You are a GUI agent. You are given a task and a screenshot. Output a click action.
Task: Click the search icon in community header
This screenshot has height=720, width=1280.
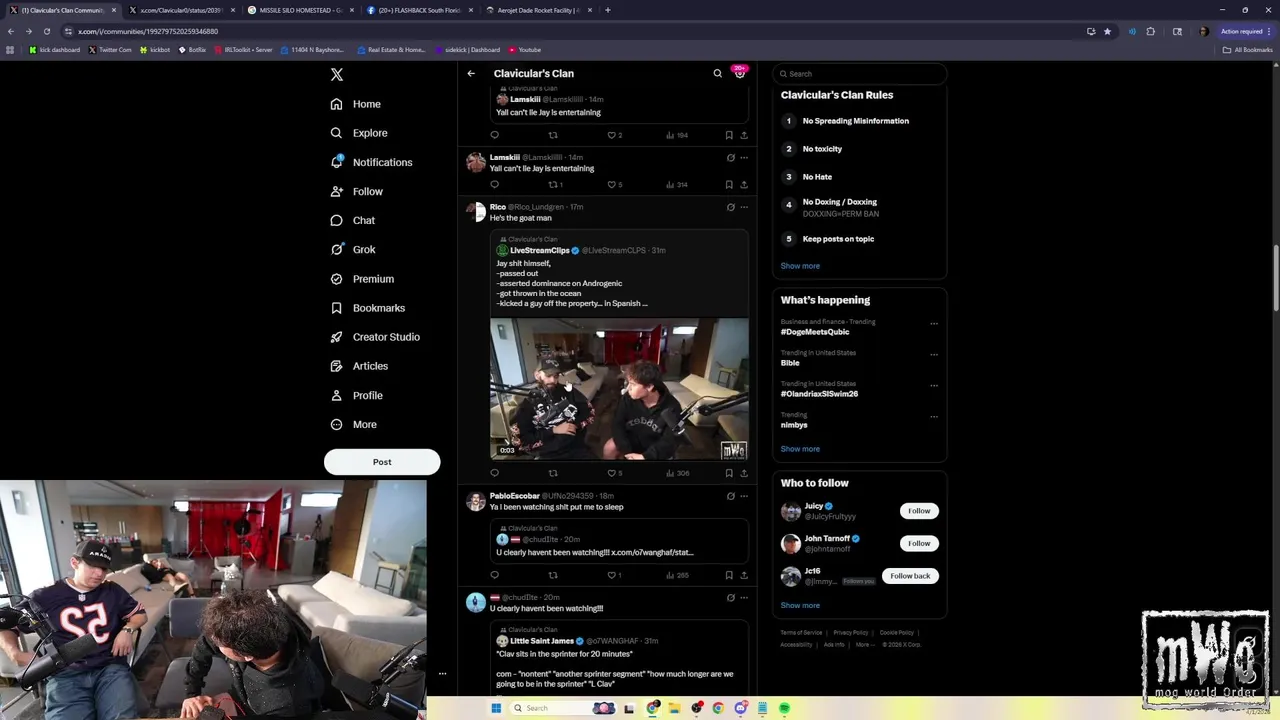coord(717,73)
